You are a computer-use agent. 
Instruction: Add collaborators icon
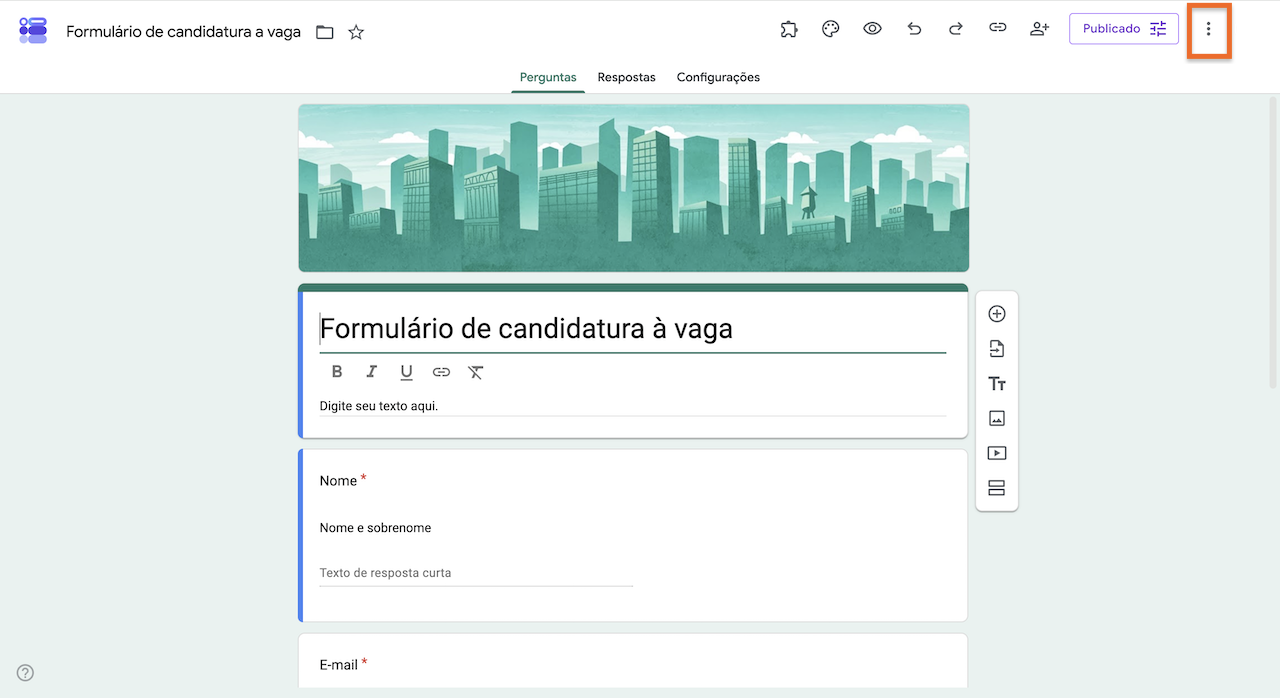click(1039, 29)
